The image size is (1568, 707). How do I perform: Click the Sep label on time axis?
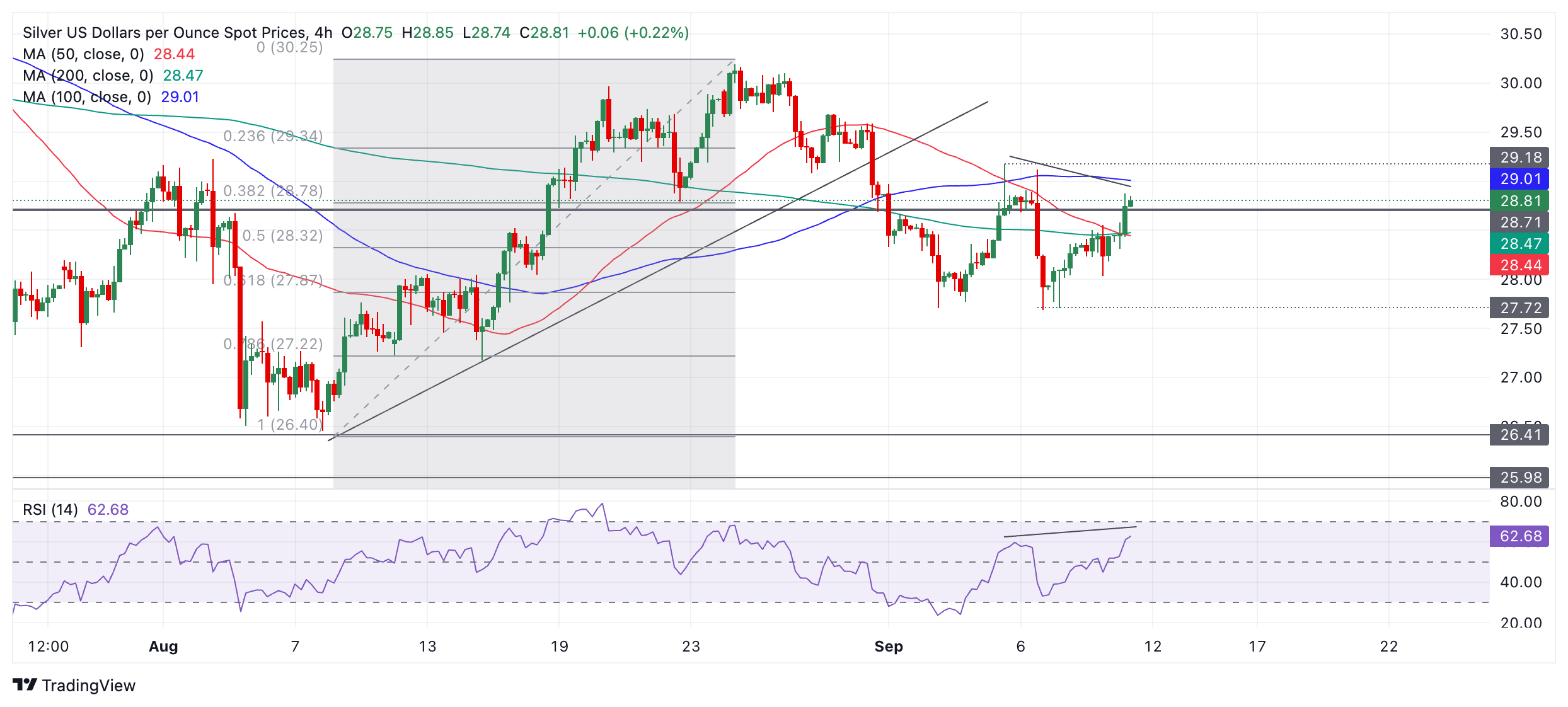click(889, 647)
